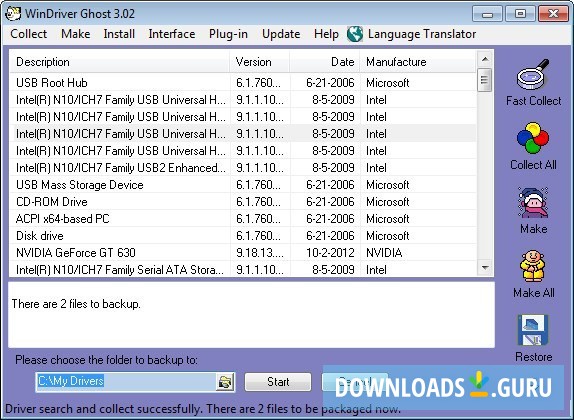Sort by Version column header
The height and width of the screenshot is (420, 574).
(260, 62)
